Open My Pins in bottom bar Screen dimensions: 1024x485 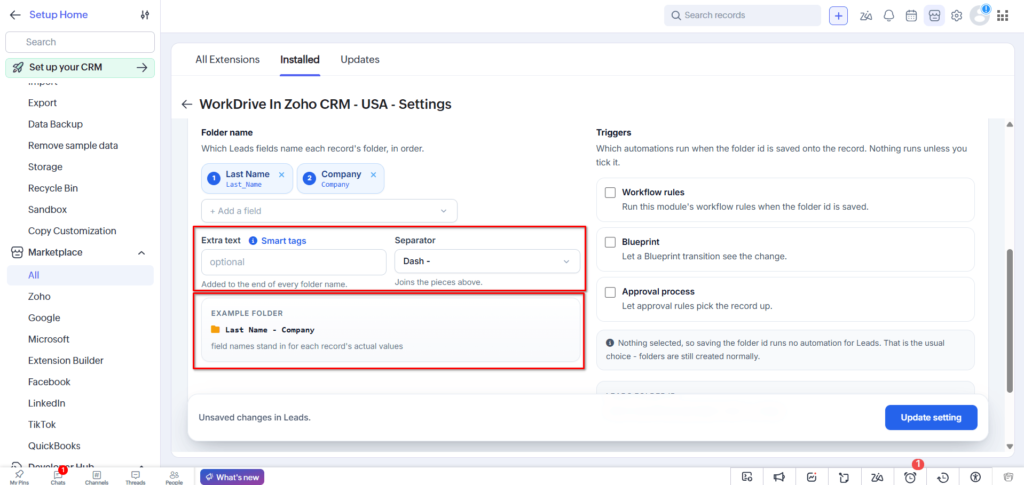click(19, 477)
